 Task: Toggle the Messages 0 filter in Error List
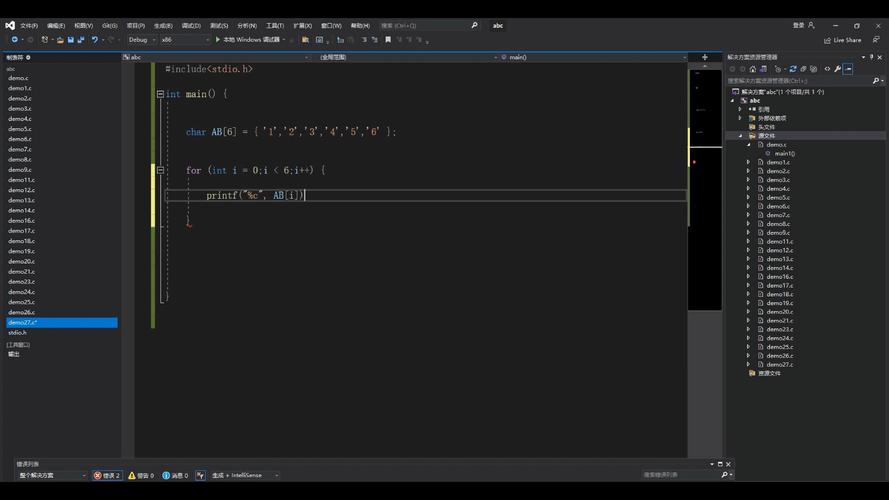[175, 476]
